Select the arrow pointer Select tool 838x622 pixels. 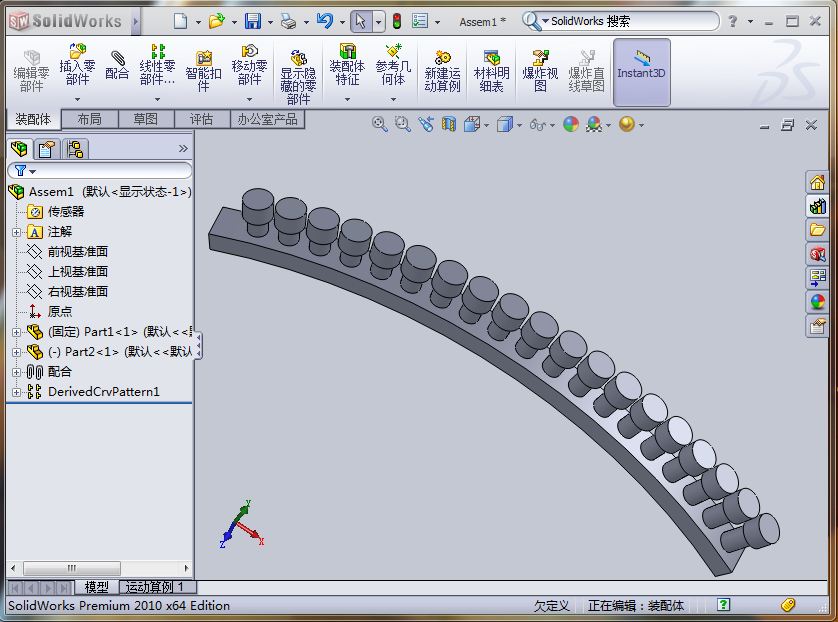361,21
